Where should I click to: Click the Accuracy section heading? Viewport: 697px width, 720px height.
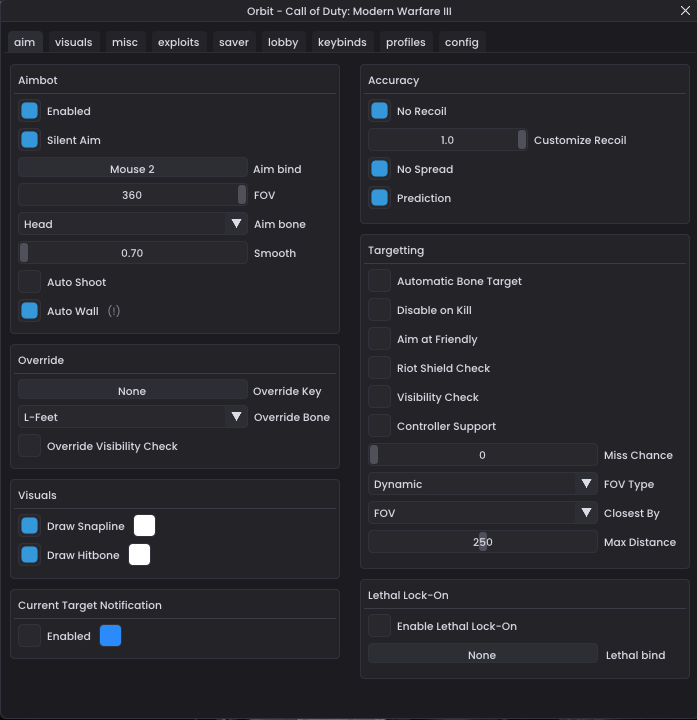pyautogui.click(x=393, y=80)
